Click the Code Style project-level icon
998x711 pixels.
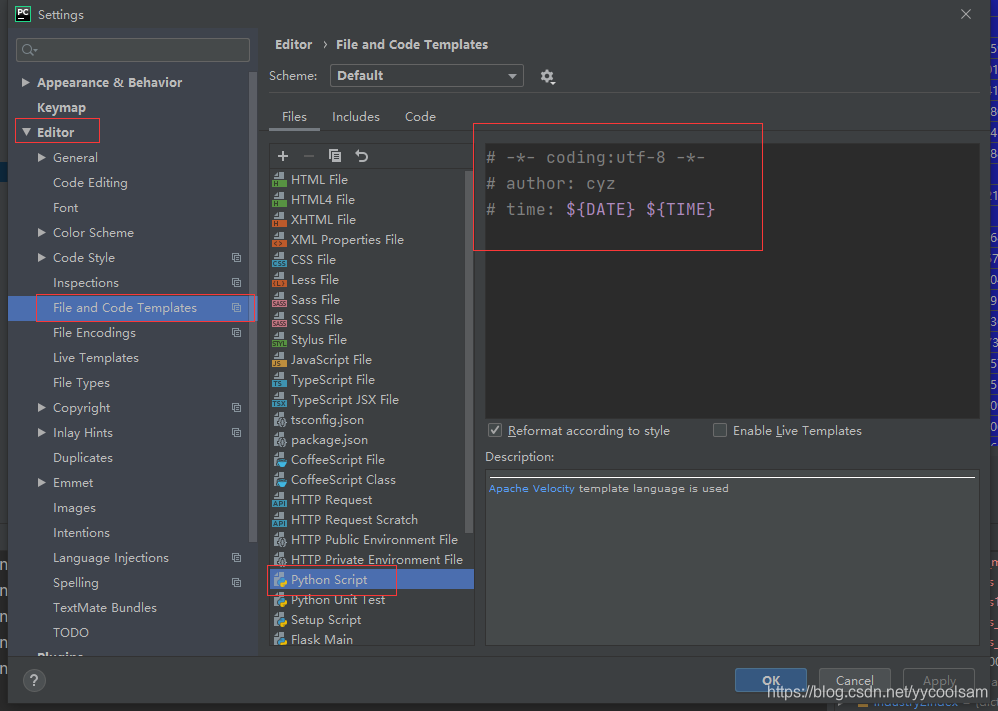(237, 258)
